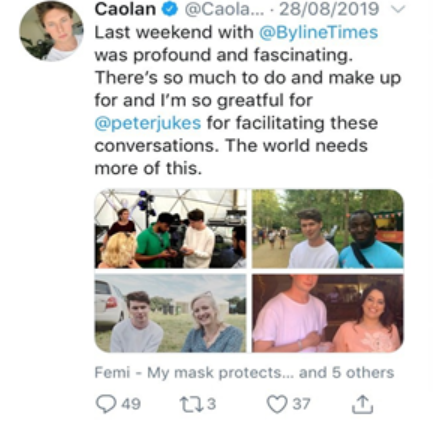433x434 pixels.
Task: Retweet this post using the retweet arrows
Action: pos(192,404)
